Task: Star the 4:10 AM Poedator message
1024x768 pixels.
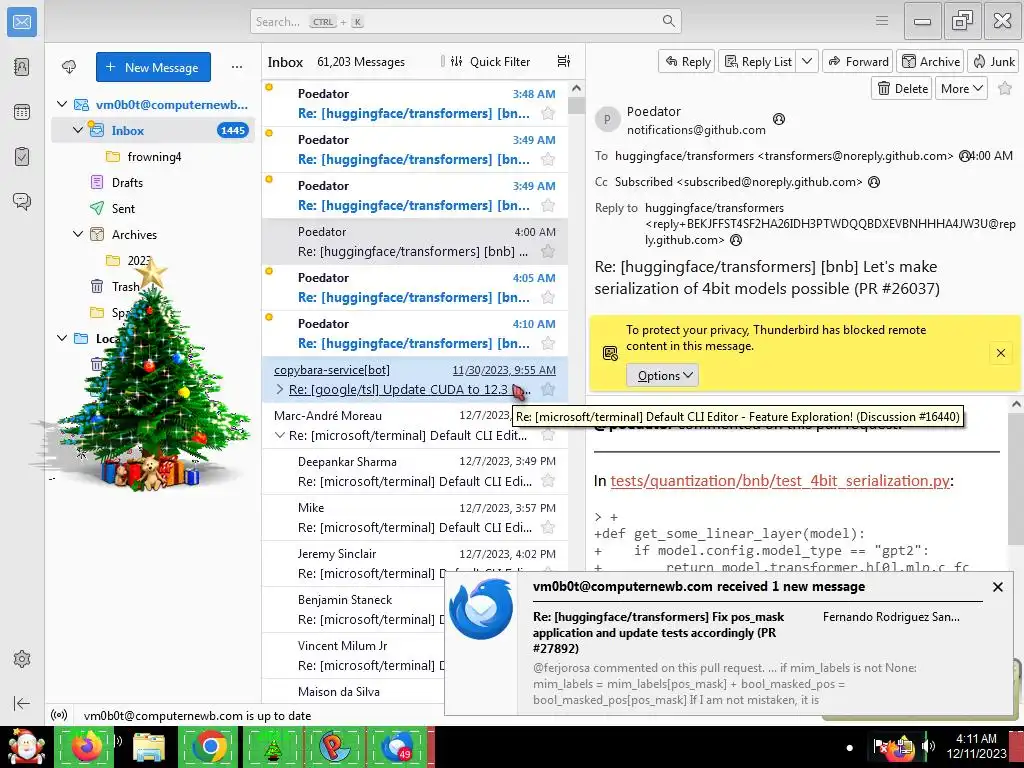Action: pyautogui.click(x=548, y=344)
